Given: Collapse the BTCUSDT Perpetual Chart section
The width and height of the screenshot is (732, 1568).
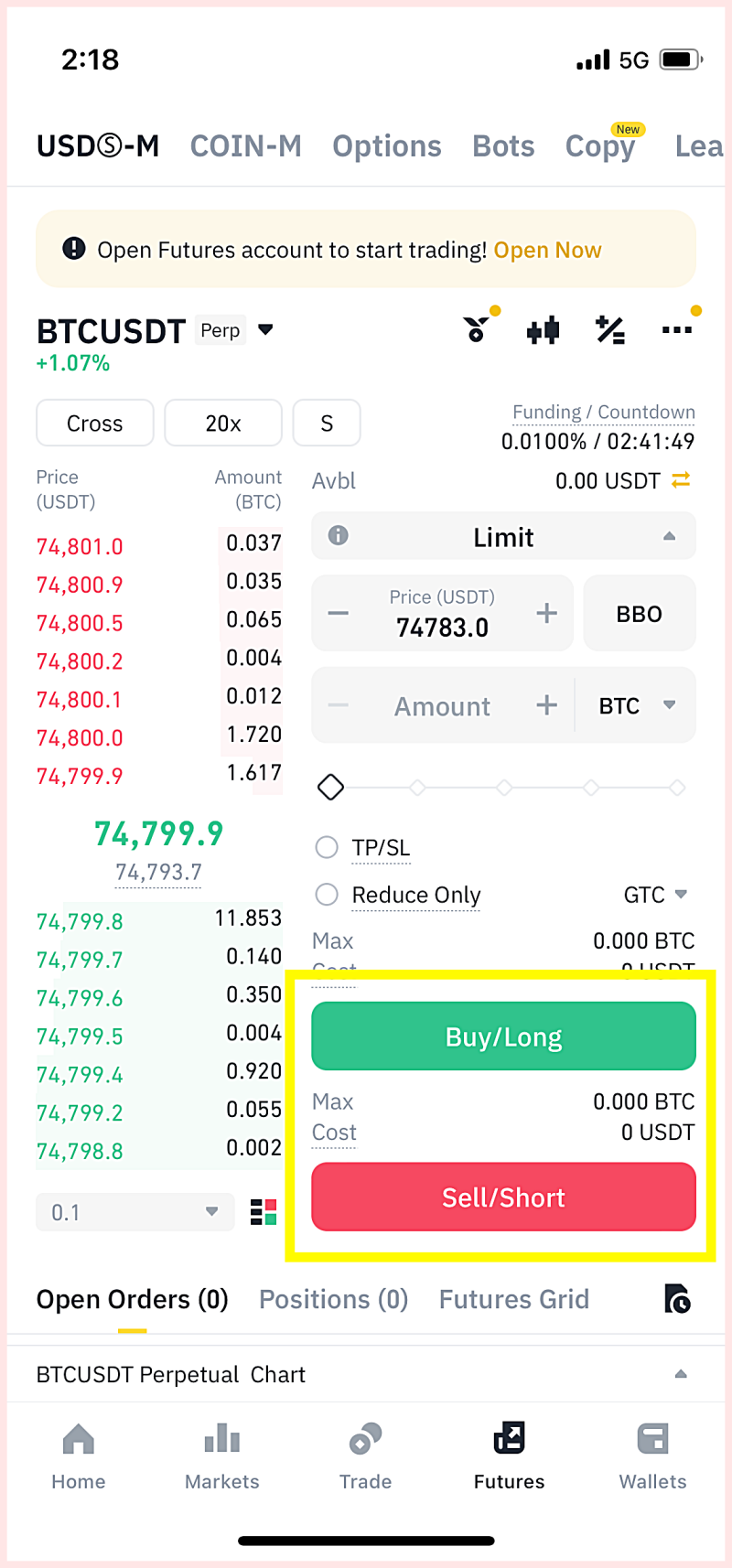Looking at the screenshot, I should point(681,1374).
